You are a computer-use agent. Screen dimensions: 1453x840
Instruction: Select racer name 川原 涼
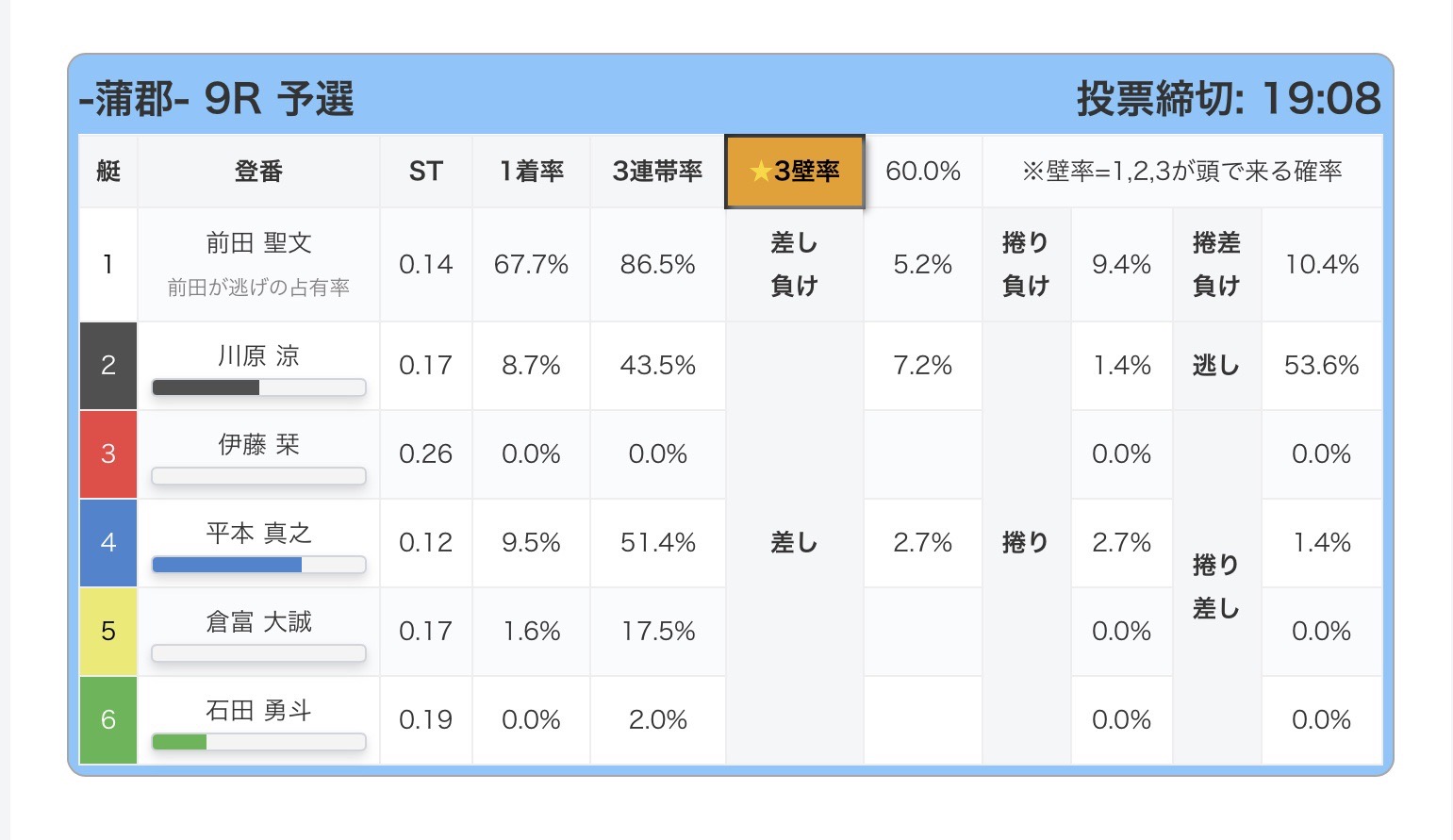(258, 355)
